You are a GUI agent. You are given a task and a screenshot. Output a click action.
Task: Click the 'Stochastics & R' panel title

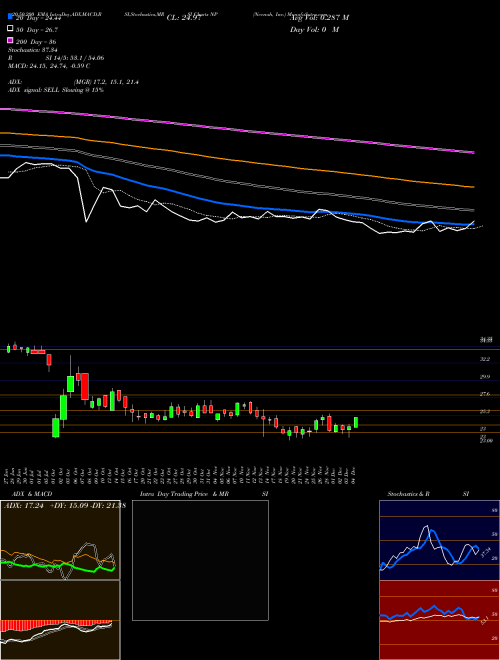point(408,494)
